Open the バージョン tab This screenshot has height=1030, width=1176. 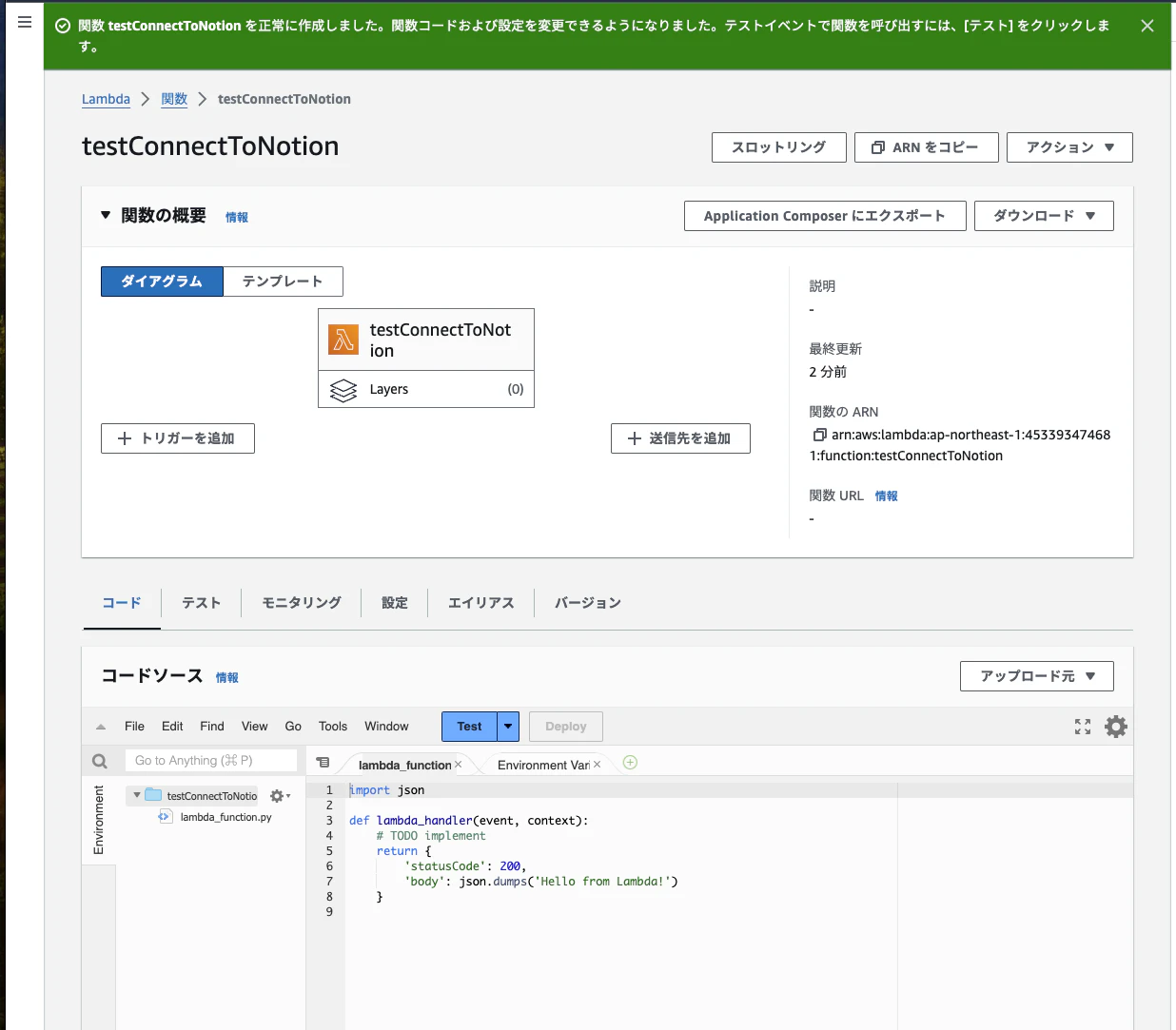587,603
